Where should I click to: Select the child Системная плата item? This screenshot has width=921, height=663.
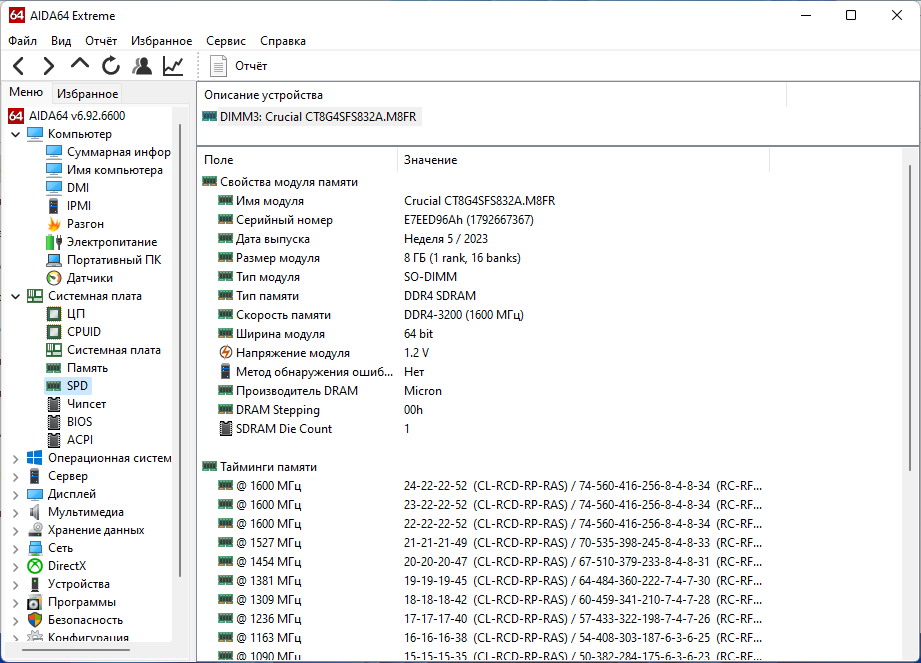tap(103, 350)
